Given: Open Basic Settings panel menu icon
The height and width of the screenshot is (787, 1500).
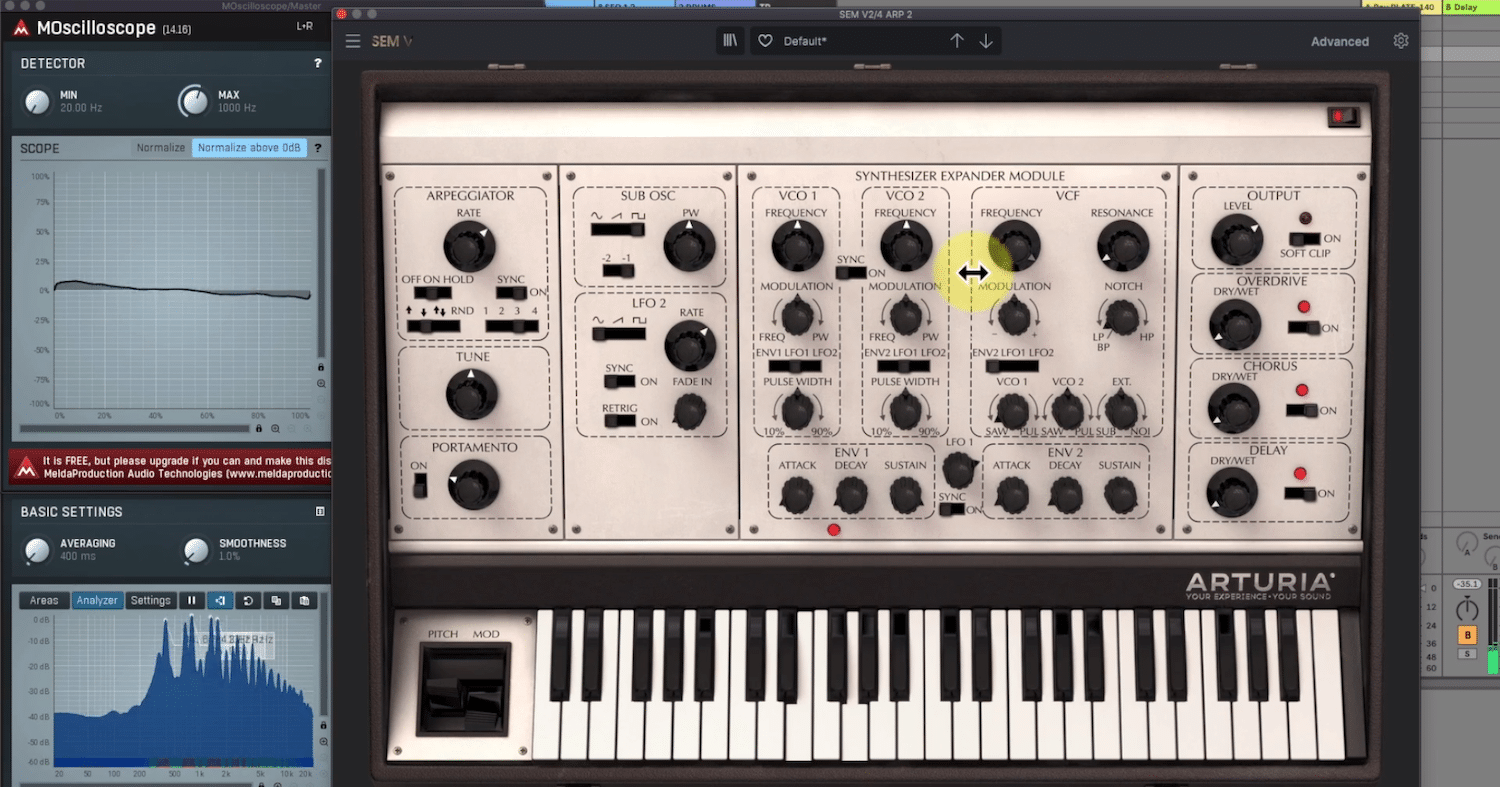Looking at the screenshot, I should [320, 511].
